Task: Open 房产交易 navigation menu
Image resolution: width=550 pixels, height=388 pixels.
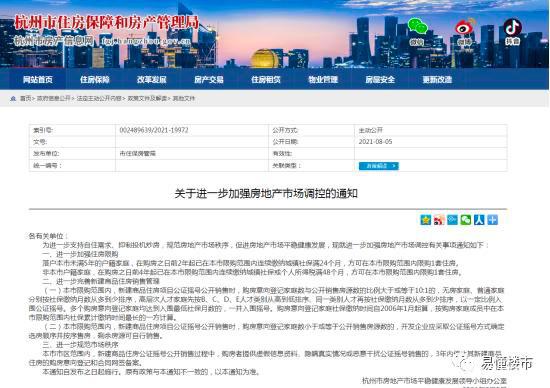Action: coord(209,80)
